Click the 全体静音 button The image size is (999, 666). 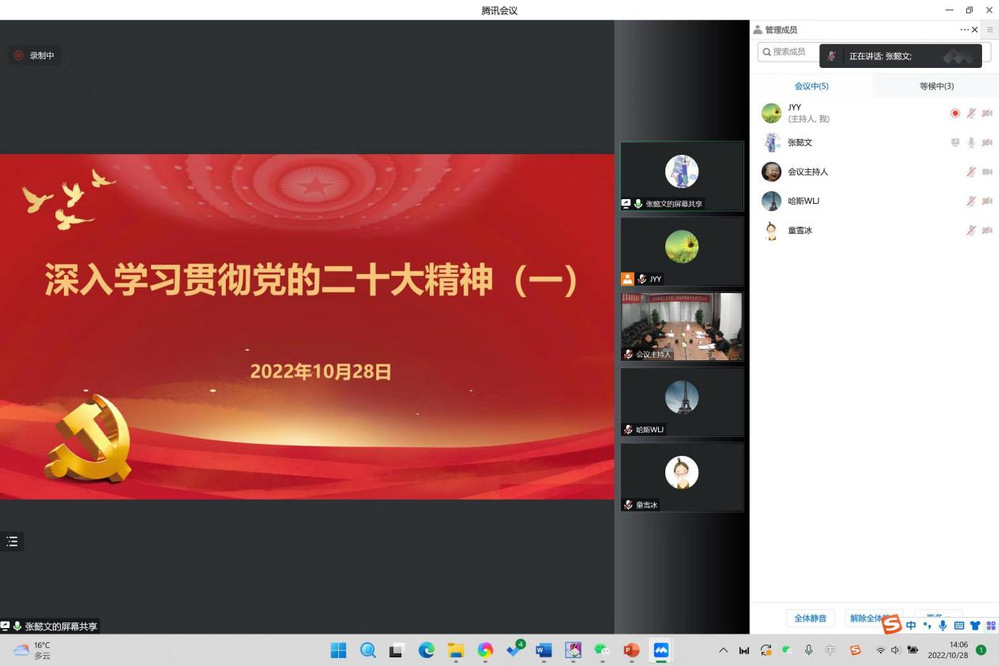[x=810, y=618]
